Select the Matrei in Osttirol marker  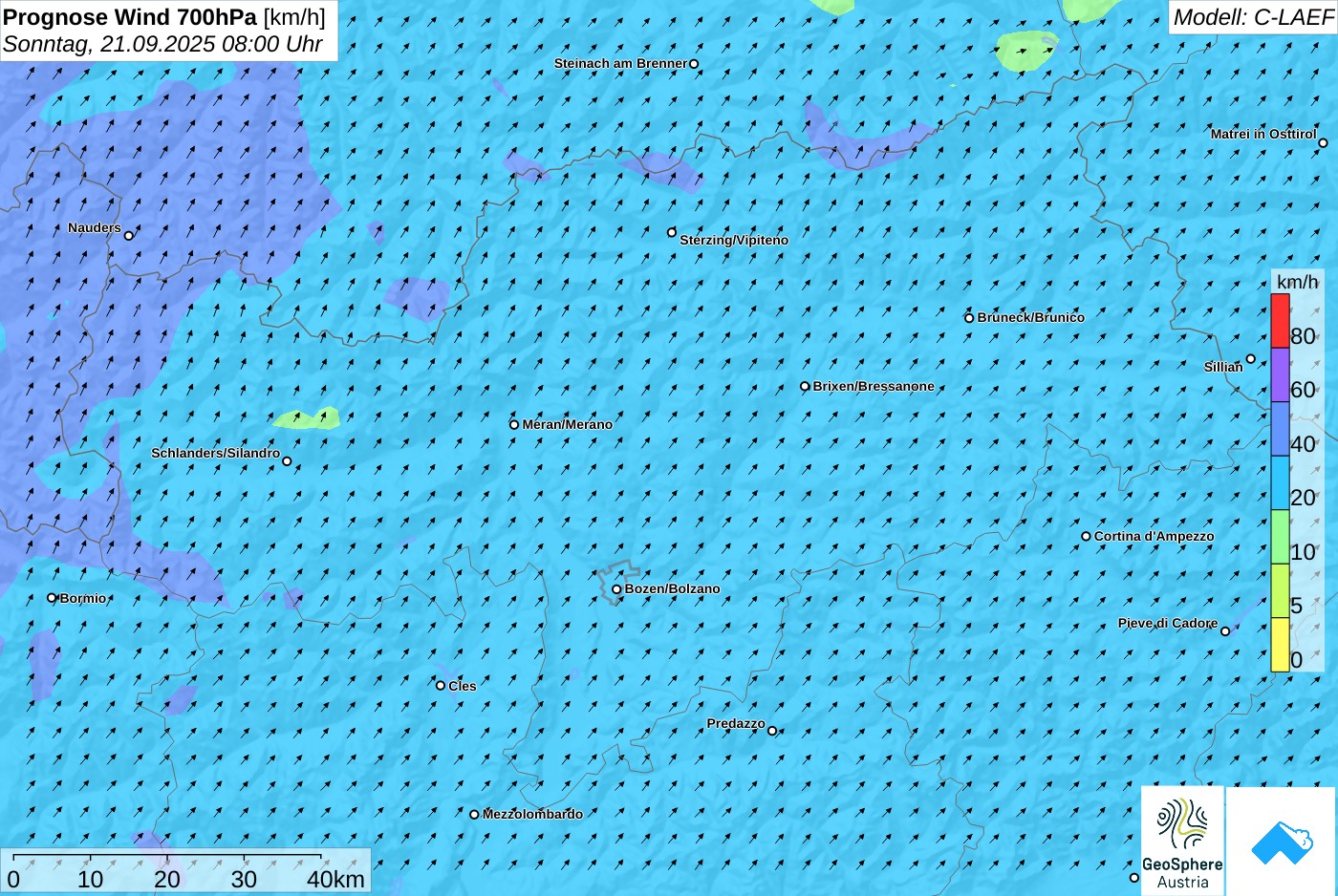[1324, 143]
